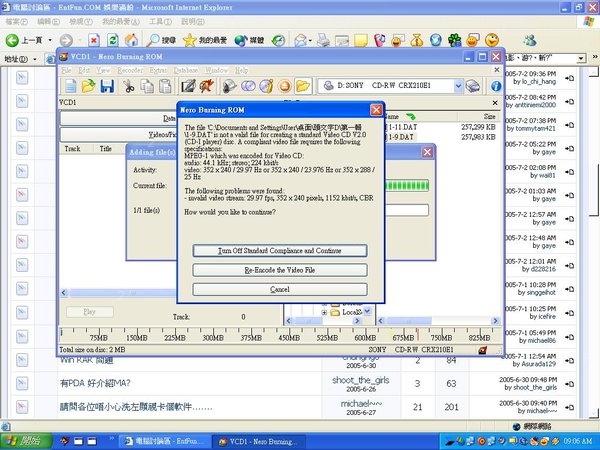
Task: Open the address bar dropdown in Internet Explorer
Action: tap(581, 59)
